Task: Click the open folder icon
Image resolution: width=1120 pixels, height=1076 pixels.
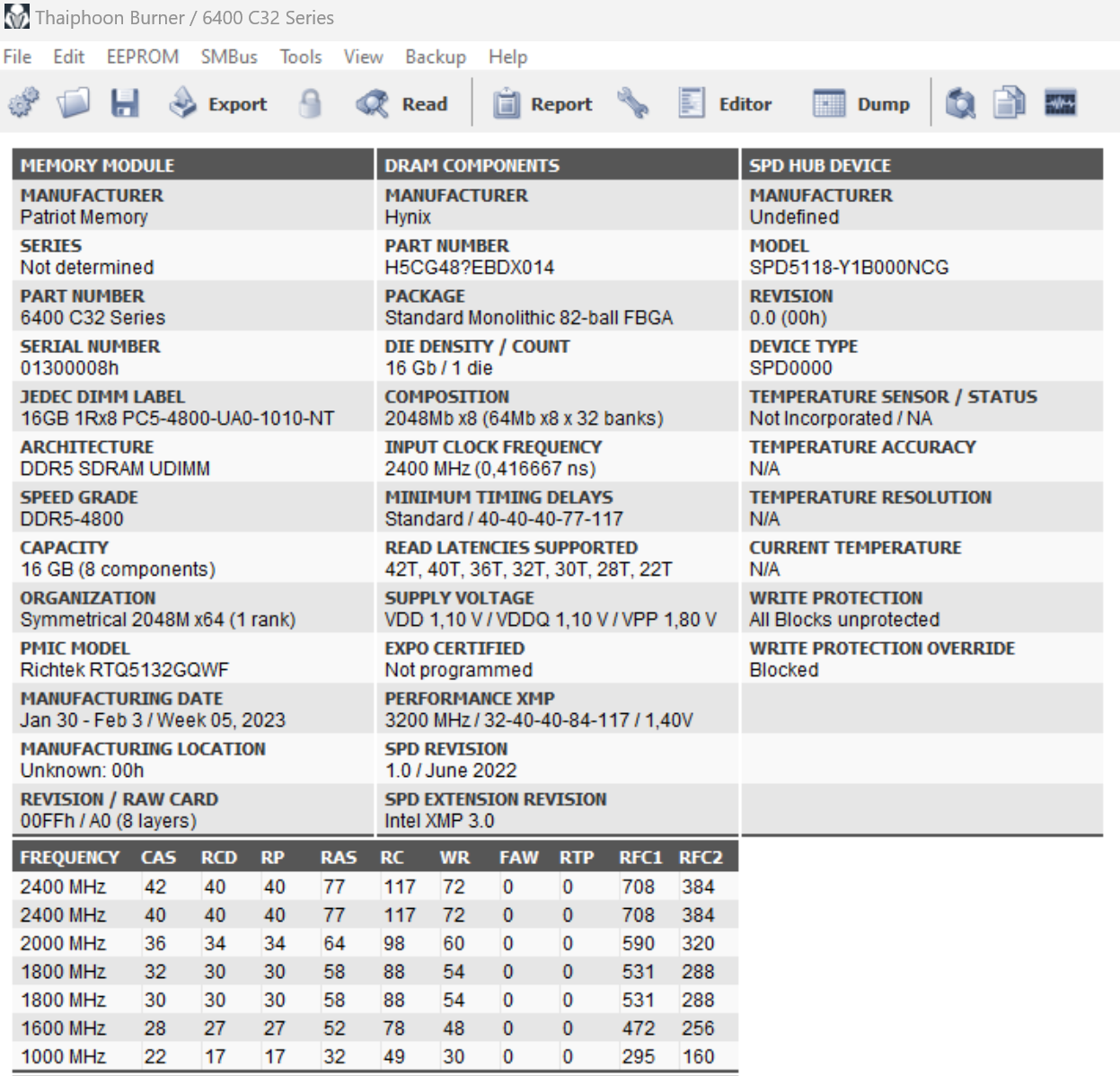Action: (75, 102)
